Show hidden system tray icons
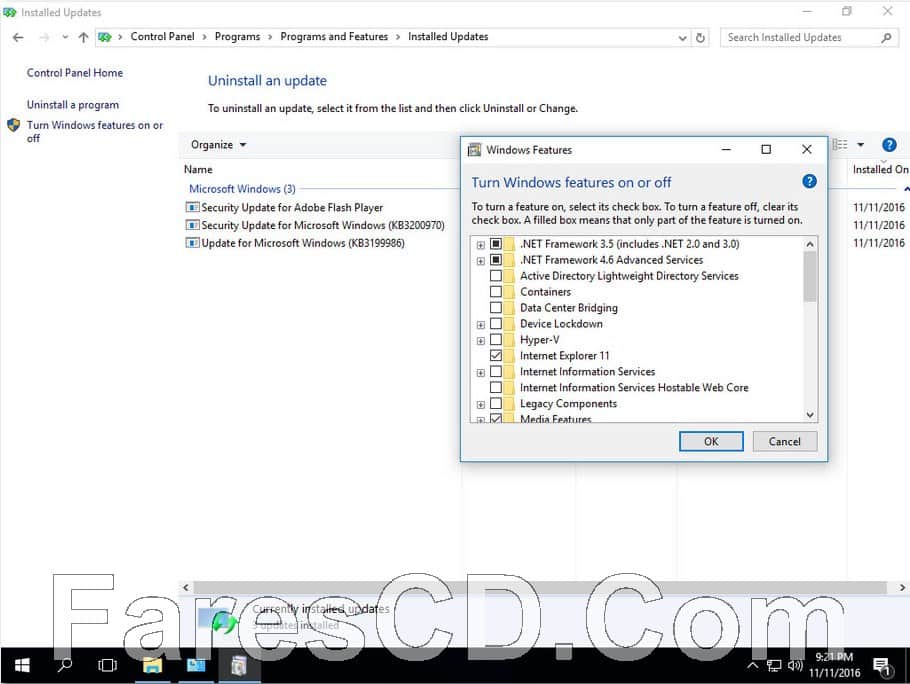The image size is (910, 684). (x=752, y=665)
